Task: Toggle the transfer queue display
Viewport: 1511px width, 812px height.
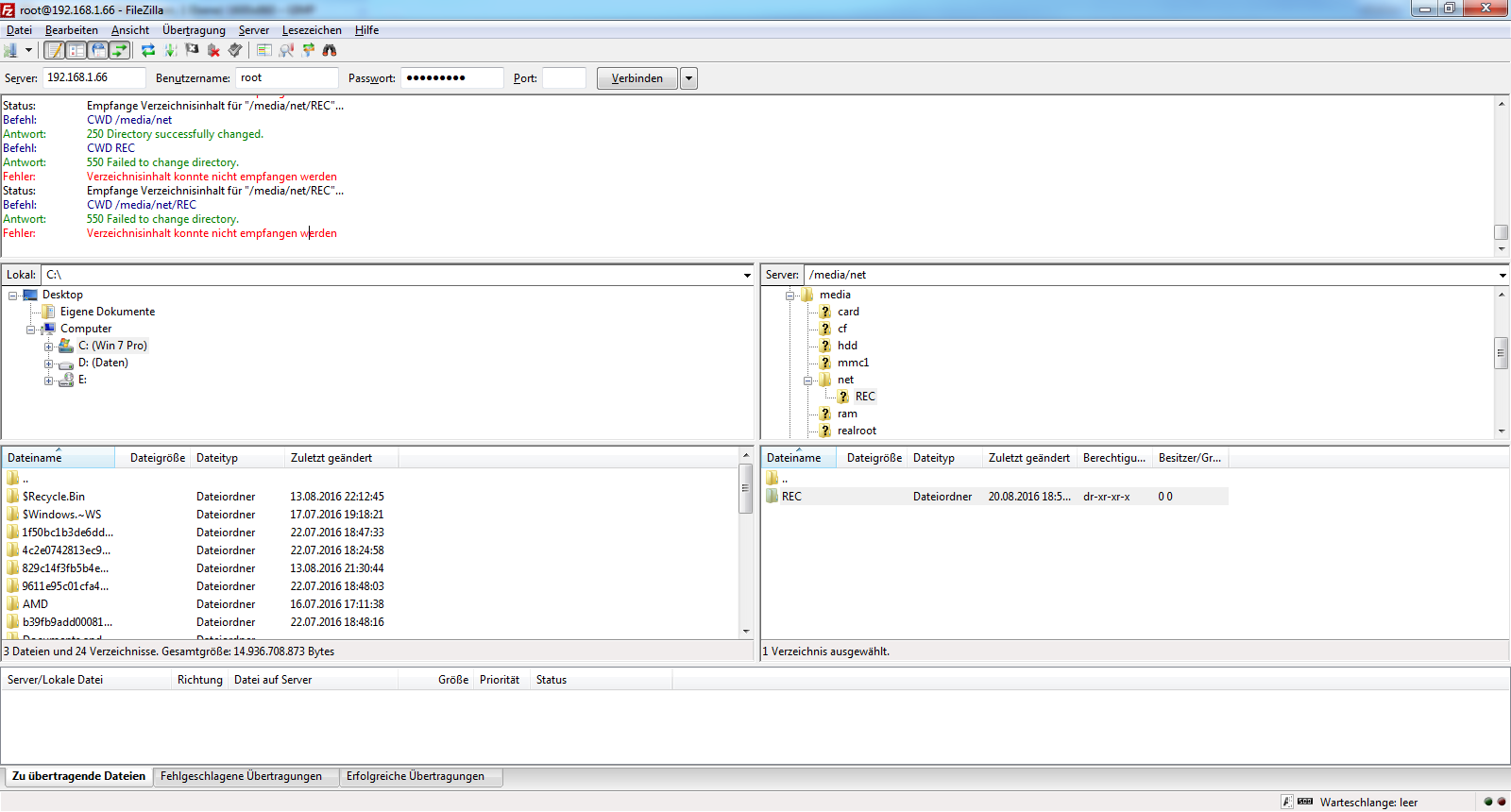Action: [x=120, y=51]
